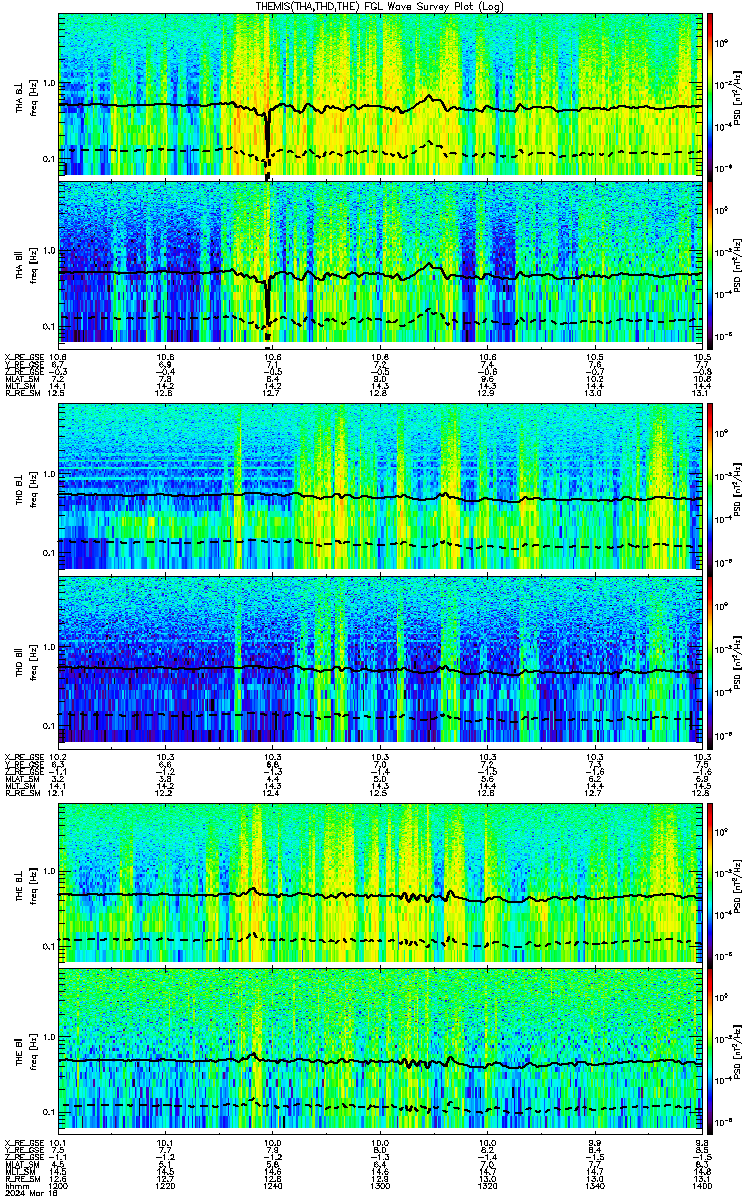Click the "1300" time tick label
Screen dimensions: 750x1200
(379, 1187)
